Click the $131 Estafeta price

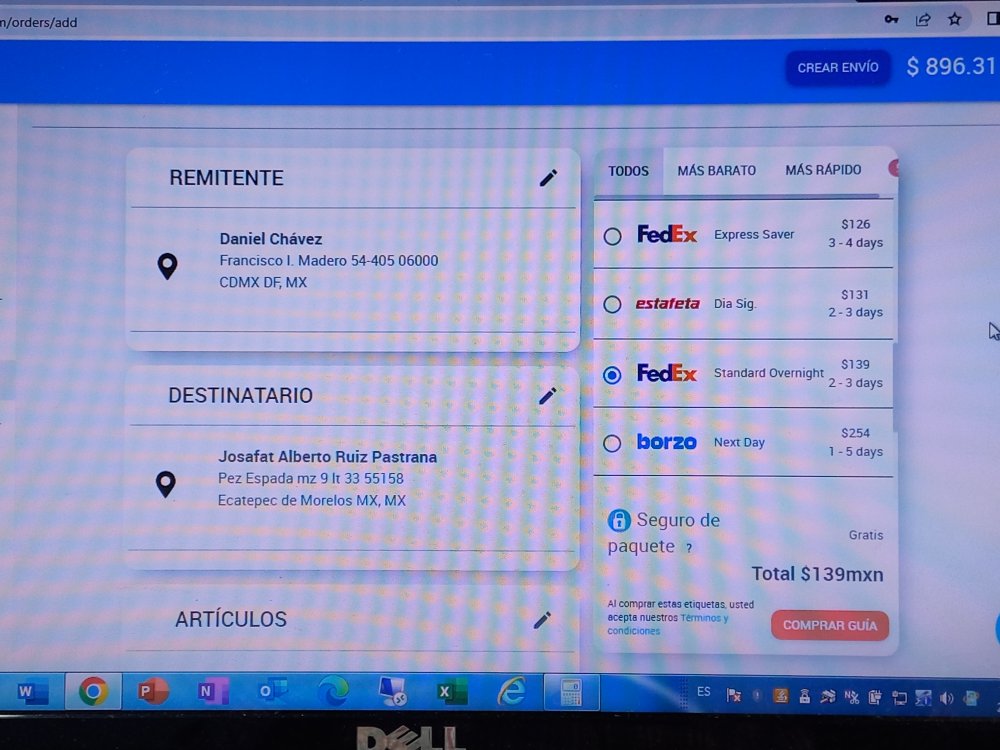pyautogui.click(x=855, y=295)
